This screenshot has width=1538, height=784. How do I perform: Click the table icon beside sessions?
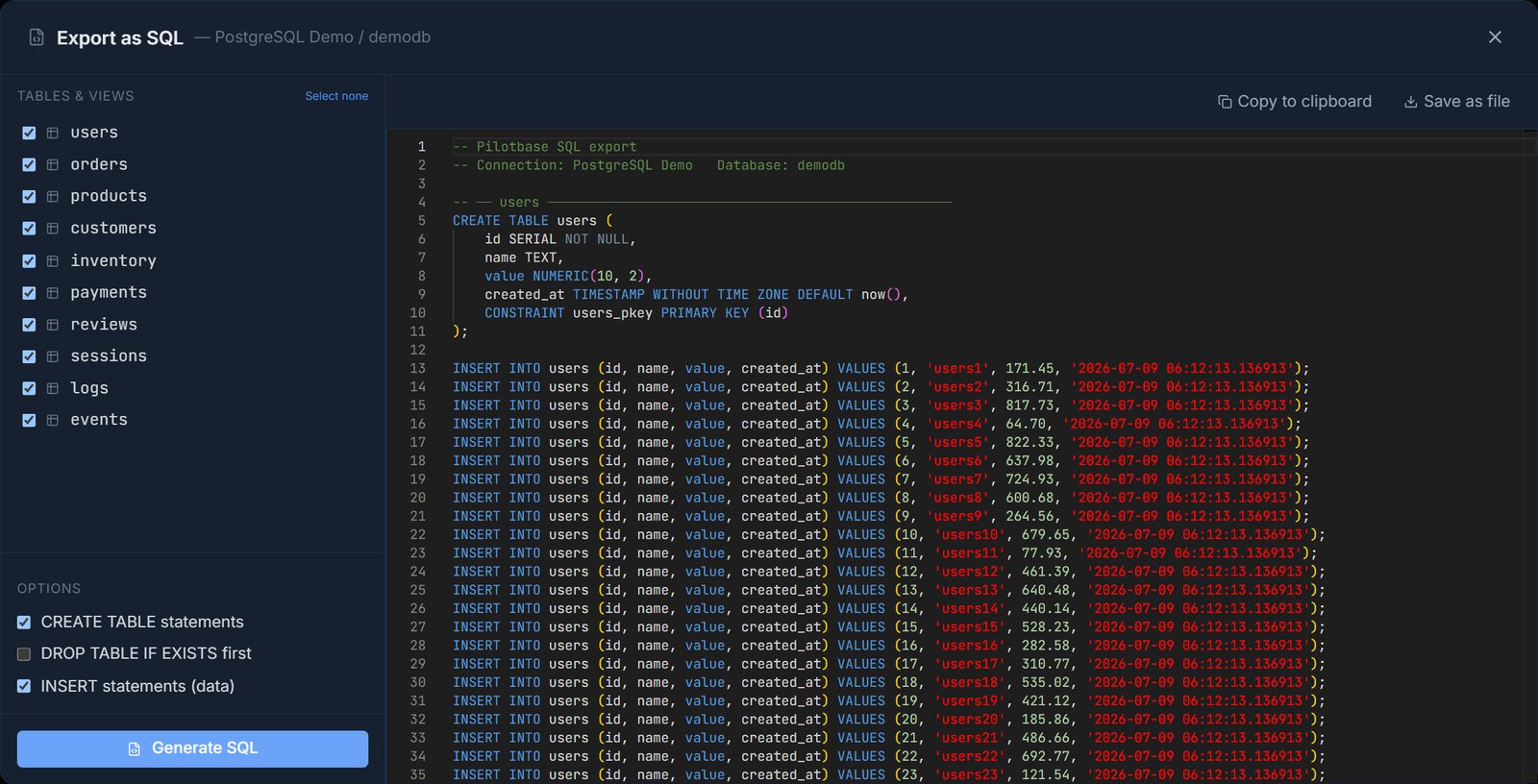pos(53,356)
